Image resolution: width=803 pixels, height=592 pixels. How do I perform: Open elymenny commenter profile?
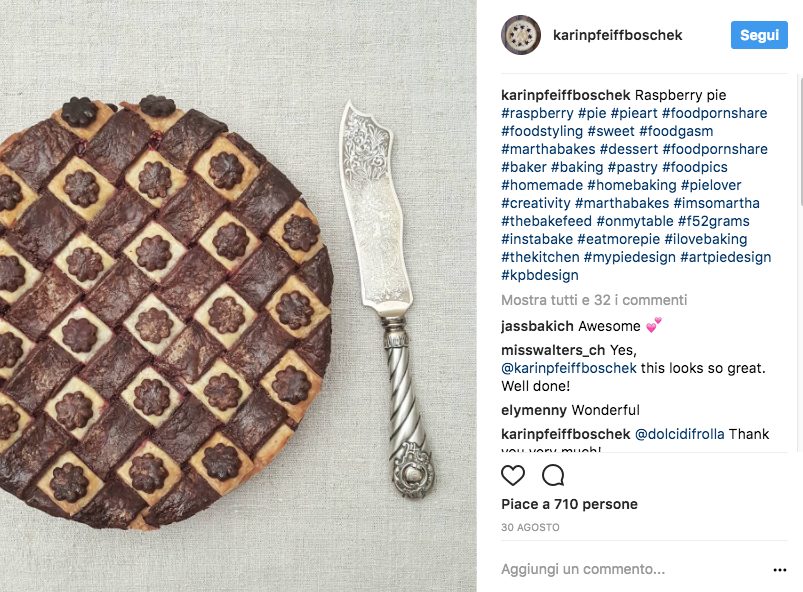(x=534, y=410)
